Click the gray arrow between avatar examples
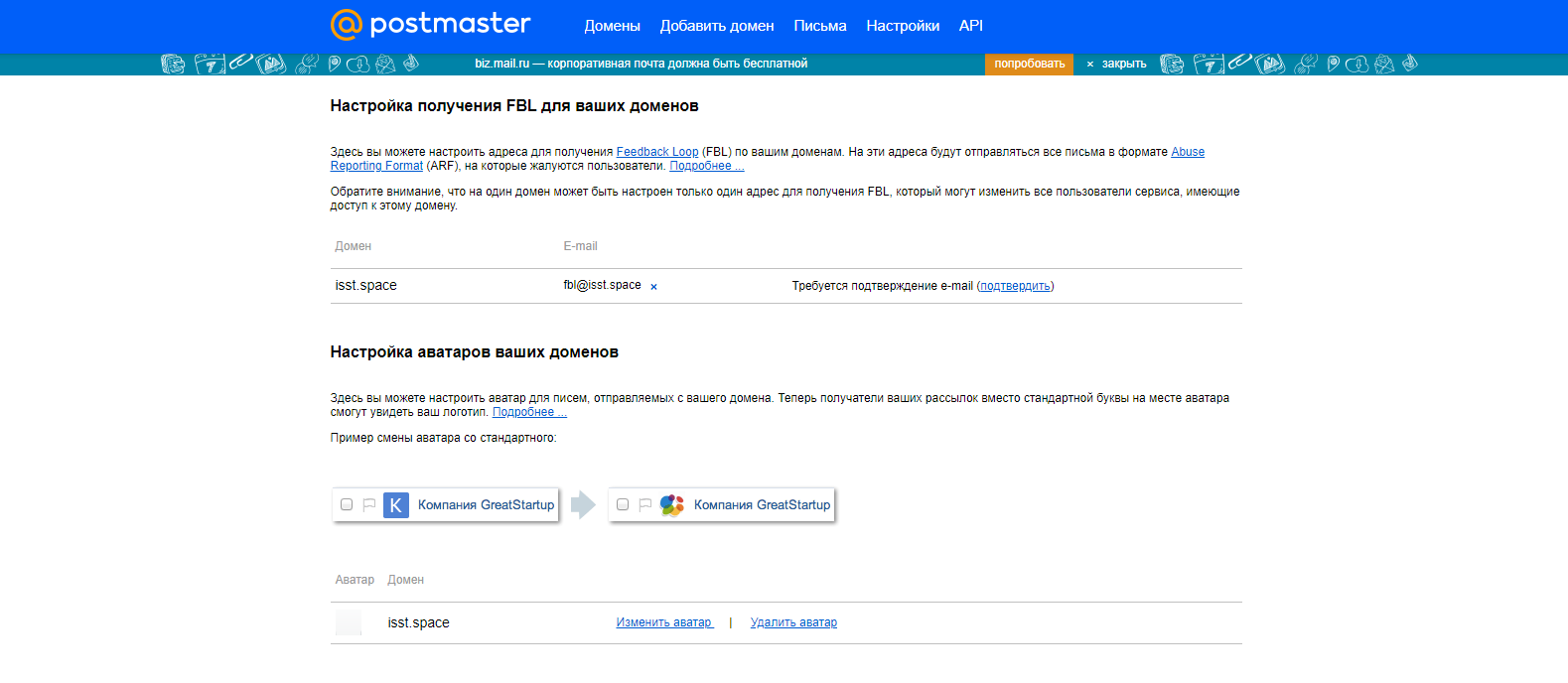 [x=583, y=505]
